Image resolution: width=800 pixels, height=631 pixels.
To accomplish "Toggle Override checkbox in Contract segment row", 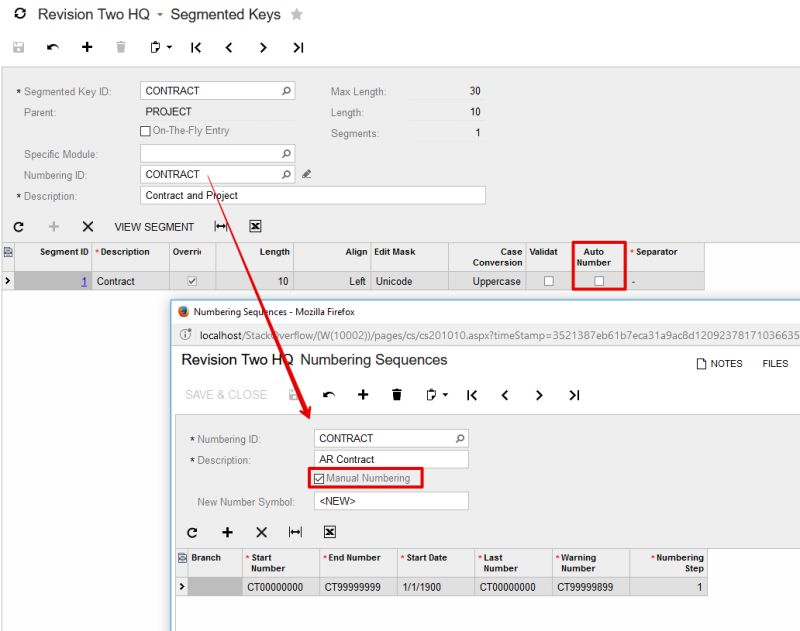I will pos(192,281).
